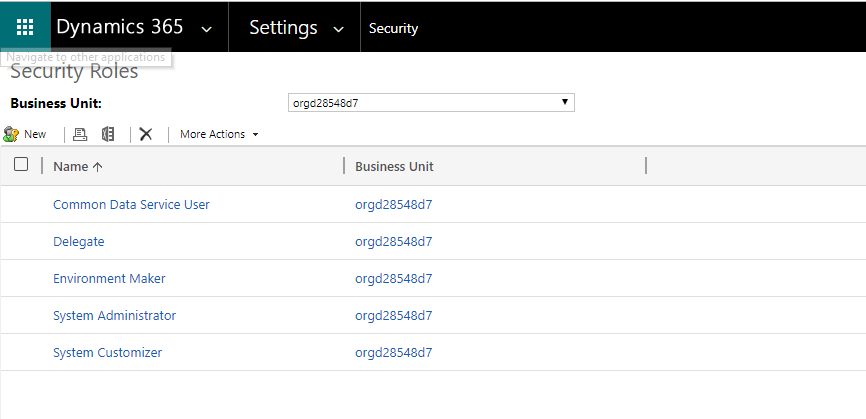
Task: Open business unit link for Delegate row
Action: pyautogui.click(x=393, y=242)
